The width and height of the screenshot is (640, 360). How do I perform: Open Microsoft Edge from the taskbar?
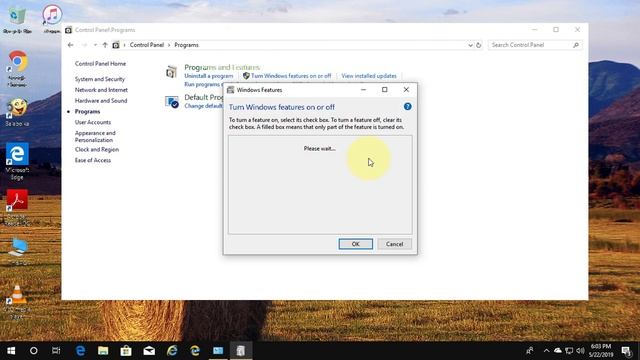pos(80,351)
